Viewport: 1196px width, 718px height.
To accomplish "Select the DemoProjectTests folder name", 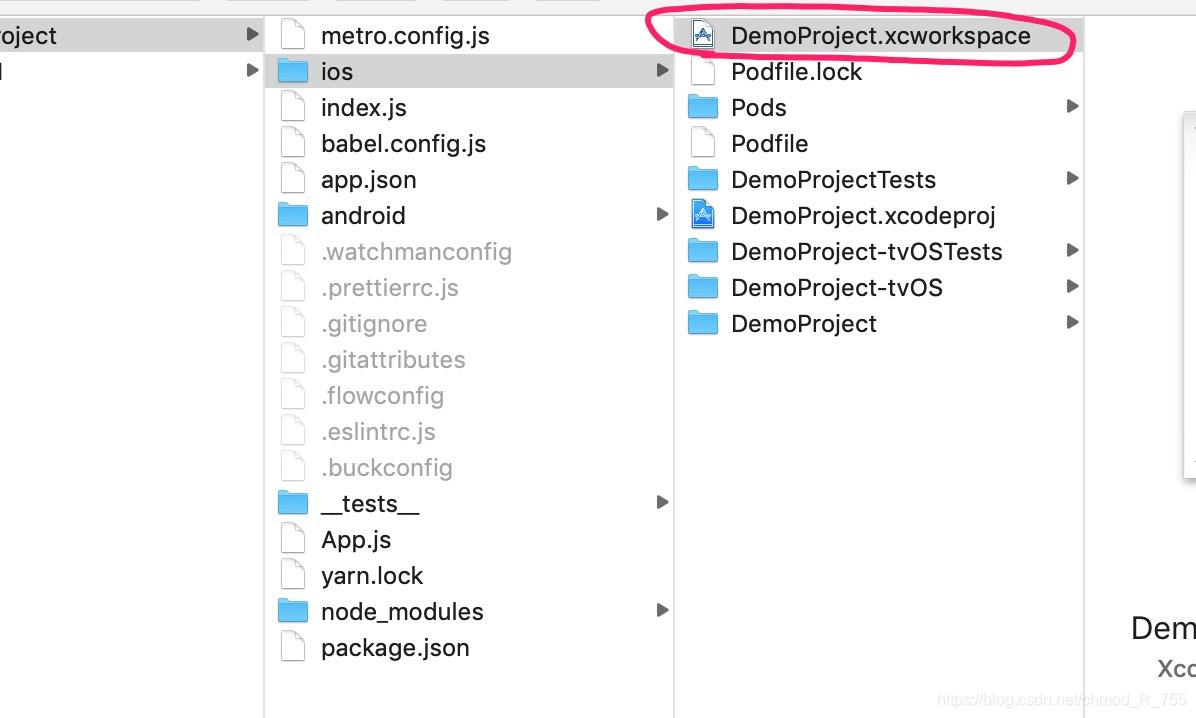I will 833,180.
